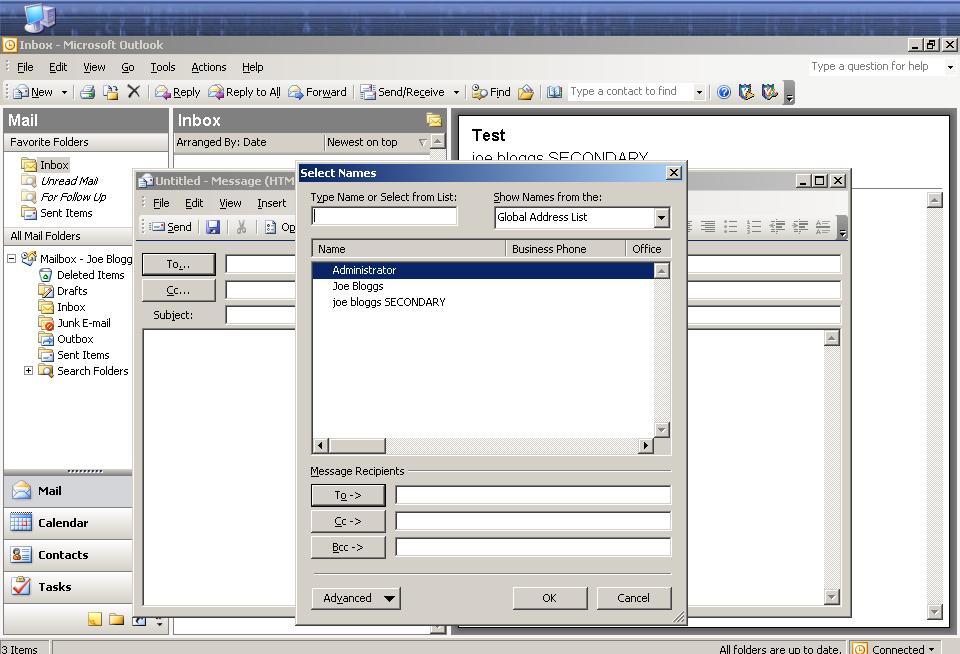Click the 'Type a contact to find' box
This screenshot has width=960, height=654.
pyautogui.click(x=630, y=91)
